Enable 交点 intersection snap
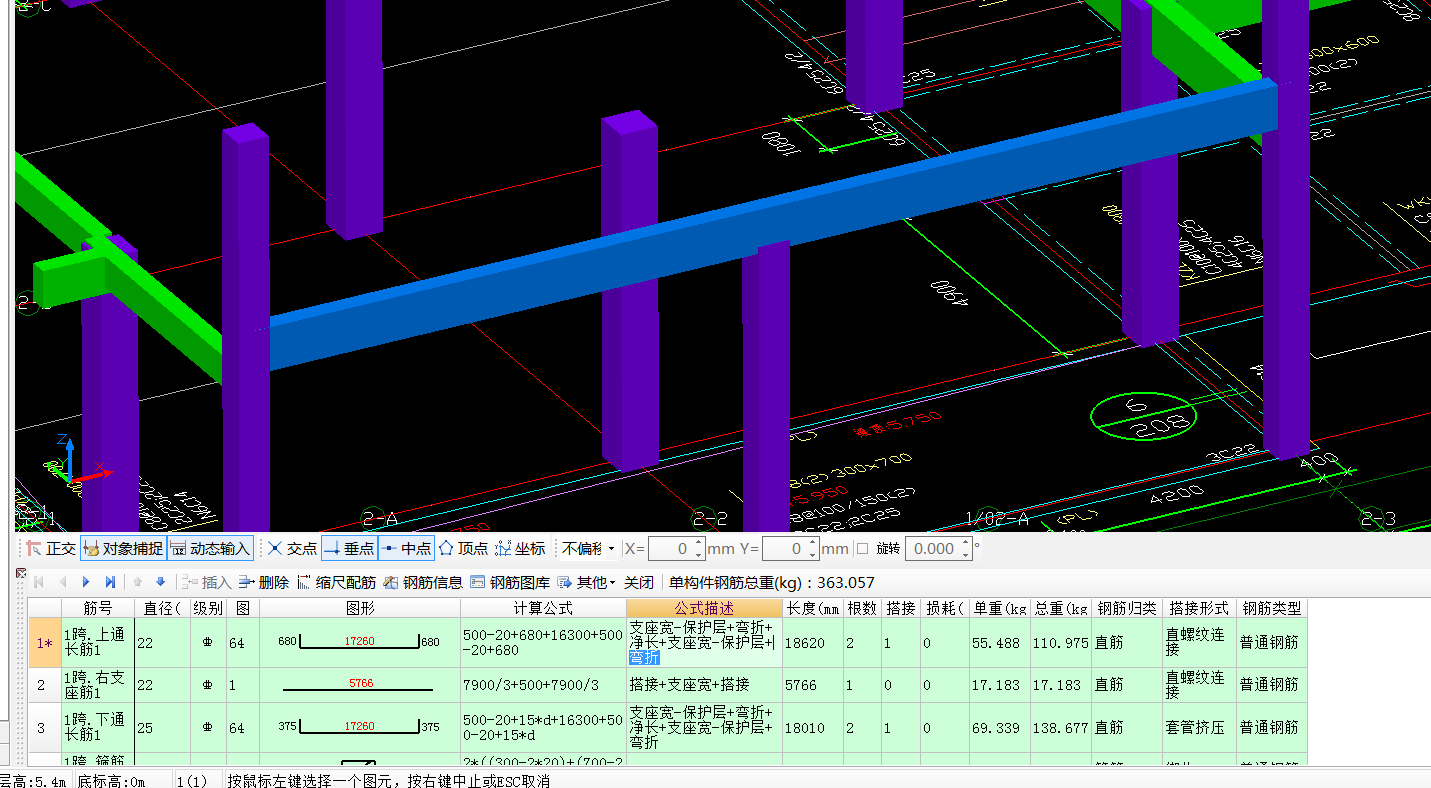1431x788 pixels. point(292,548)
